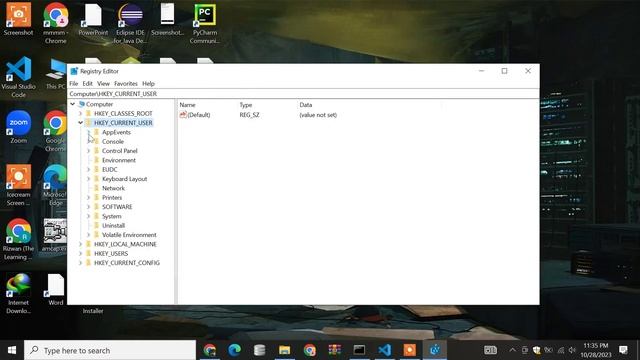
Task: Open the File menu in Registry Editor
Action: pos(73,83)
